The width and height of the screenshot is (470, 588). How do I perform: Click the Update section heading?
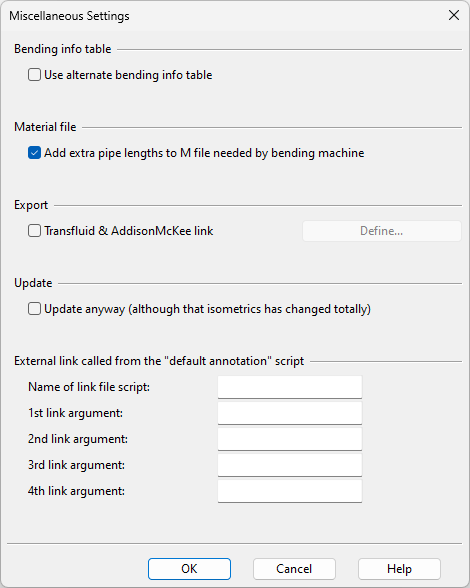point(33,283)
